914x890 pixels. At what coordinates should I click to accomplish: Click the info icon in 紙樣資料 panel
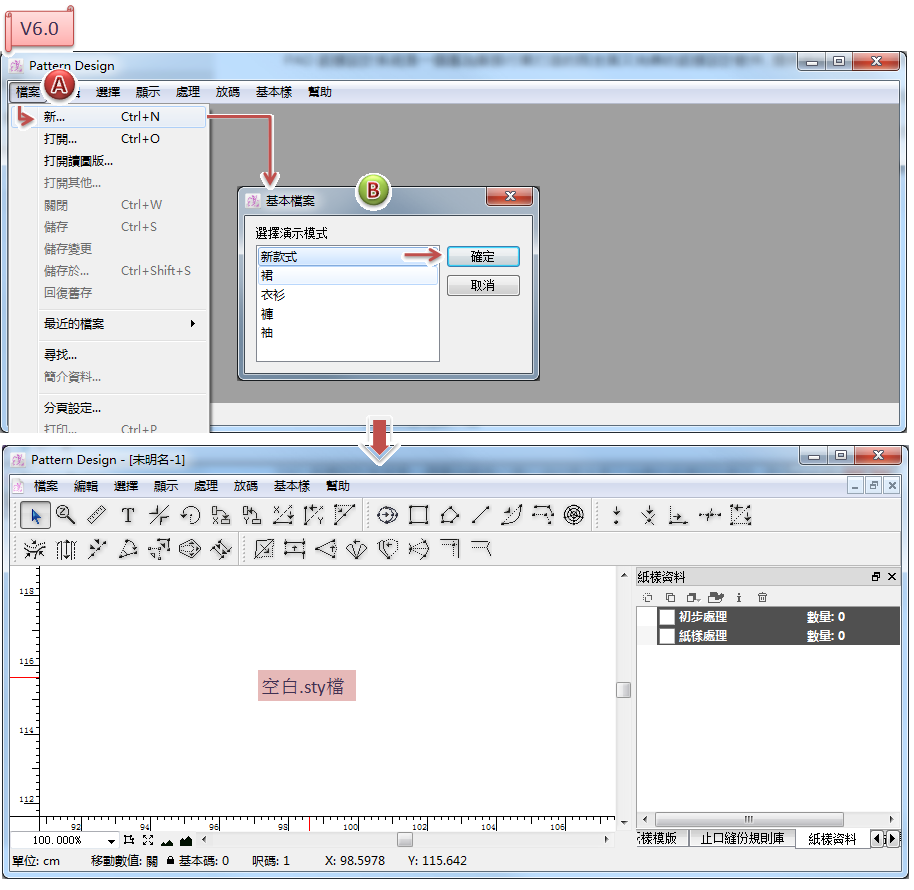coord(739,597)
